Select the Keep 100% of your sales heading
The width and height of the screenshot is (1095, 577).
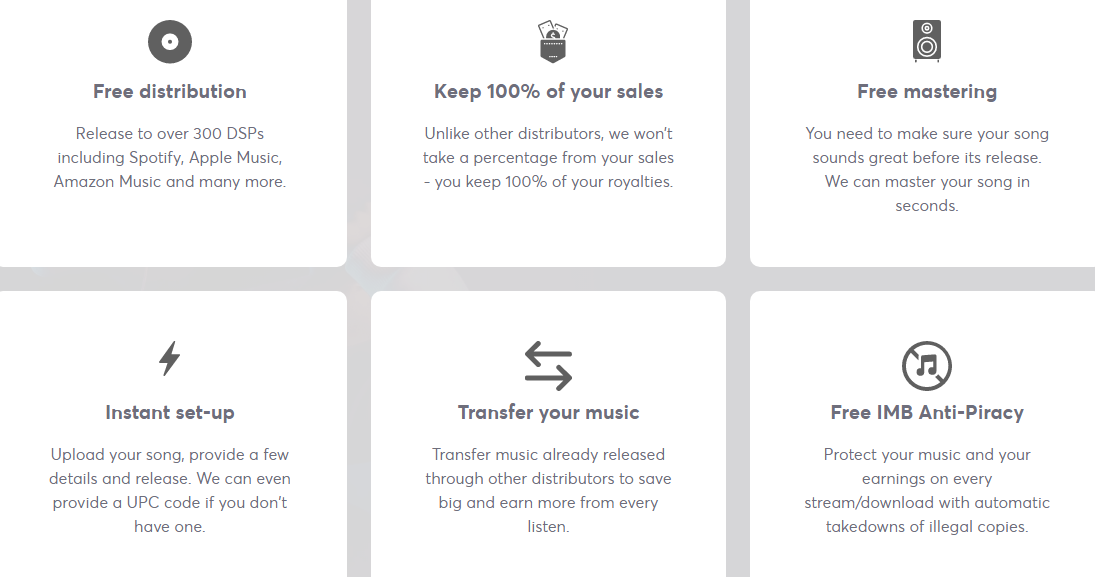pyautogui.click(x=549, y=92)
